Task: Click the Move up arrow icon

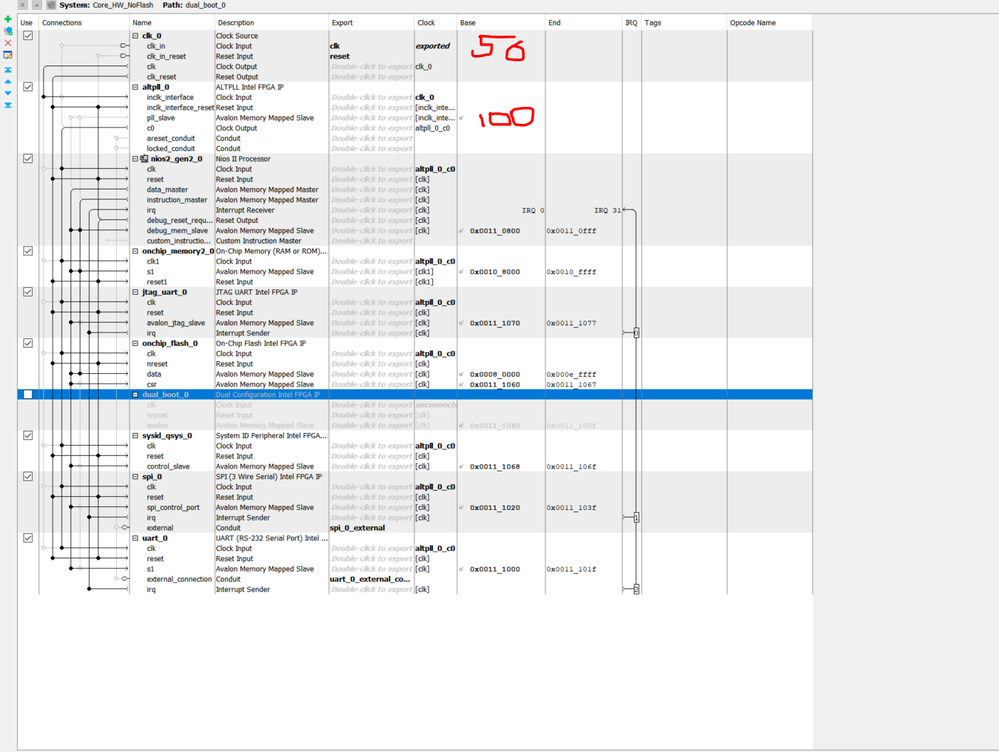Action: (8, 82)
